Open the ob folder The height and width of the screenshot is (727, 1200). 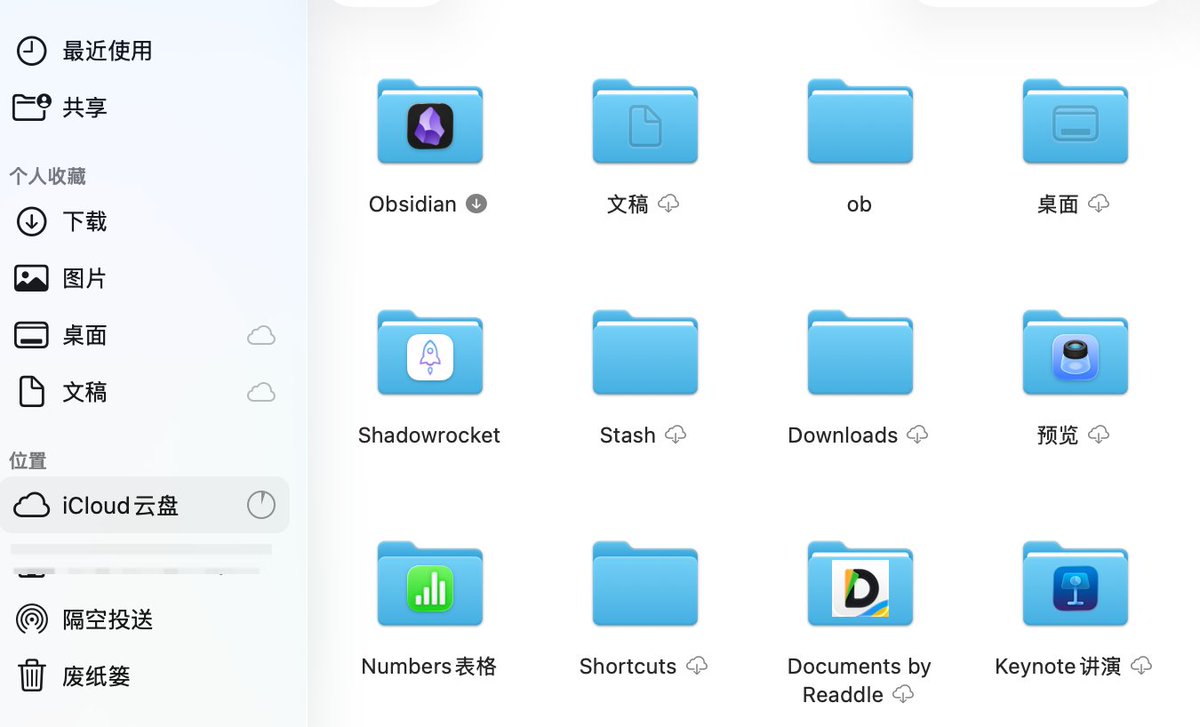tap(860, 122)
